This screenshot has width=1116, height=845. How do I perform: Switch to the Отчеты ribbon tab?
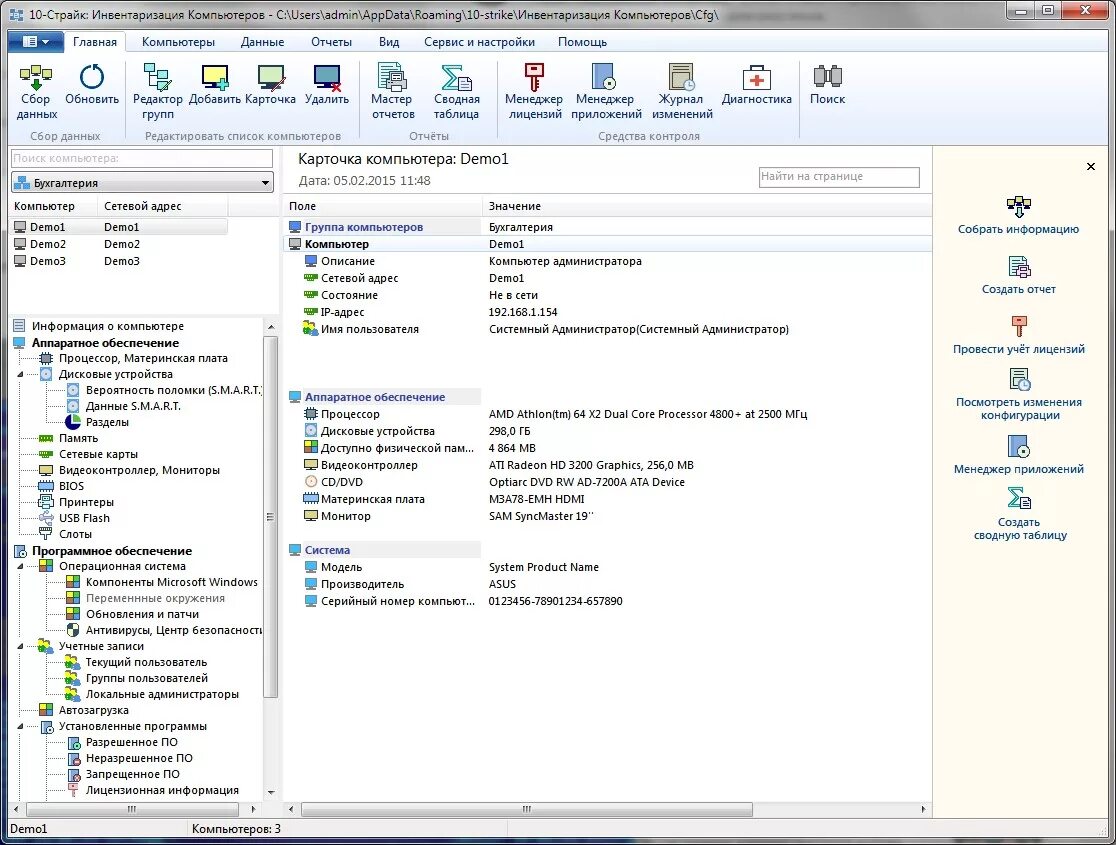click(331, 42)
